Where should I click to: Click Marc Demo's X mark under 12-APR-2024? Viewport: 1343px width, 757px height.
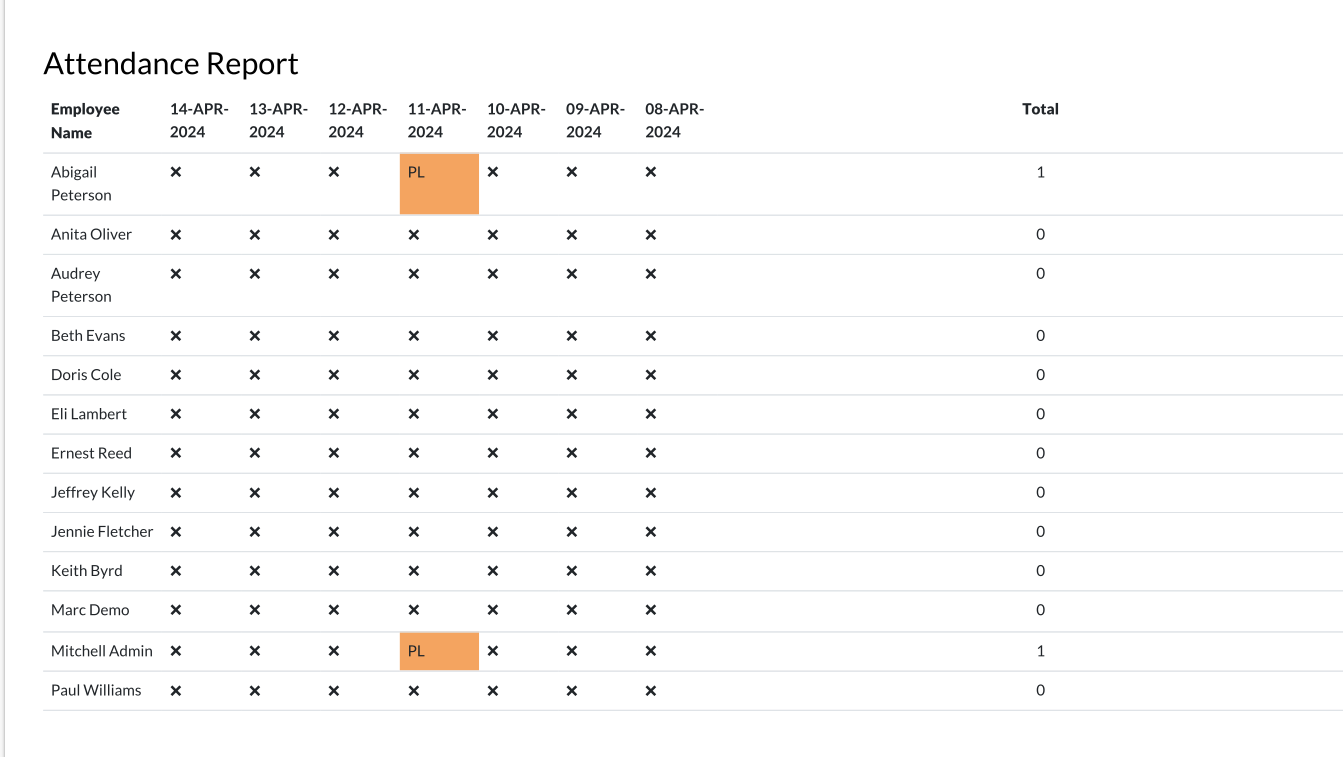click(334, 610)
